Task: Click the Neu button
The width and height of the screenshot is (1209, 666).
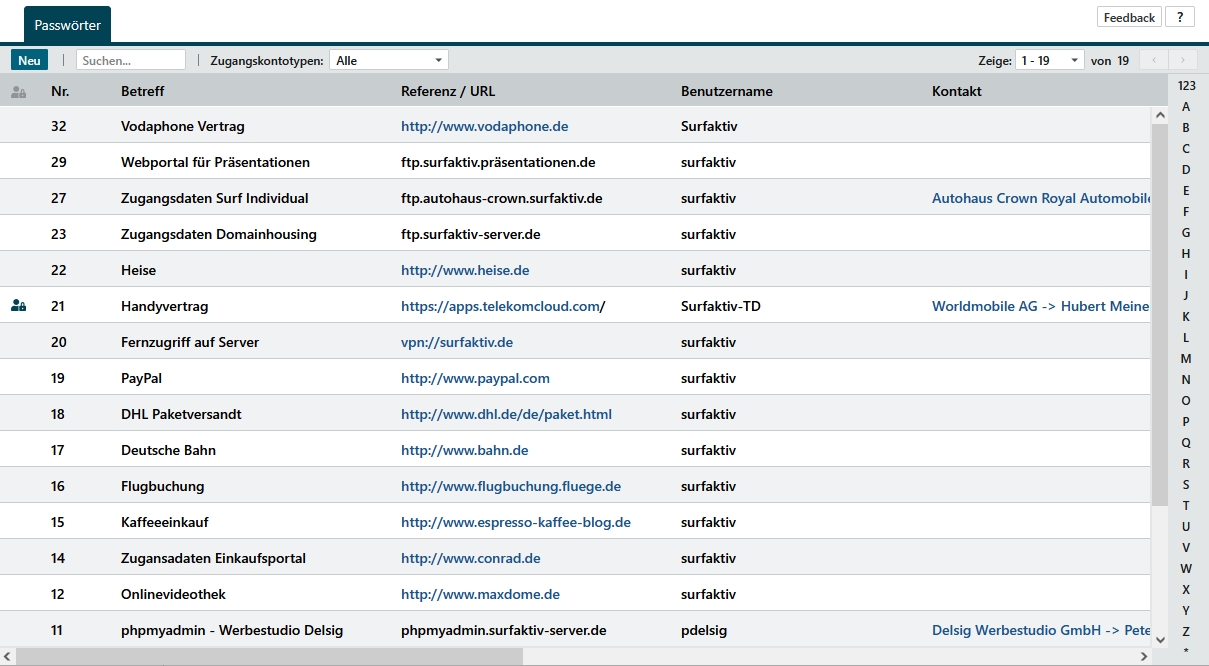Action: pyautogui.click(x=29, y=61)
